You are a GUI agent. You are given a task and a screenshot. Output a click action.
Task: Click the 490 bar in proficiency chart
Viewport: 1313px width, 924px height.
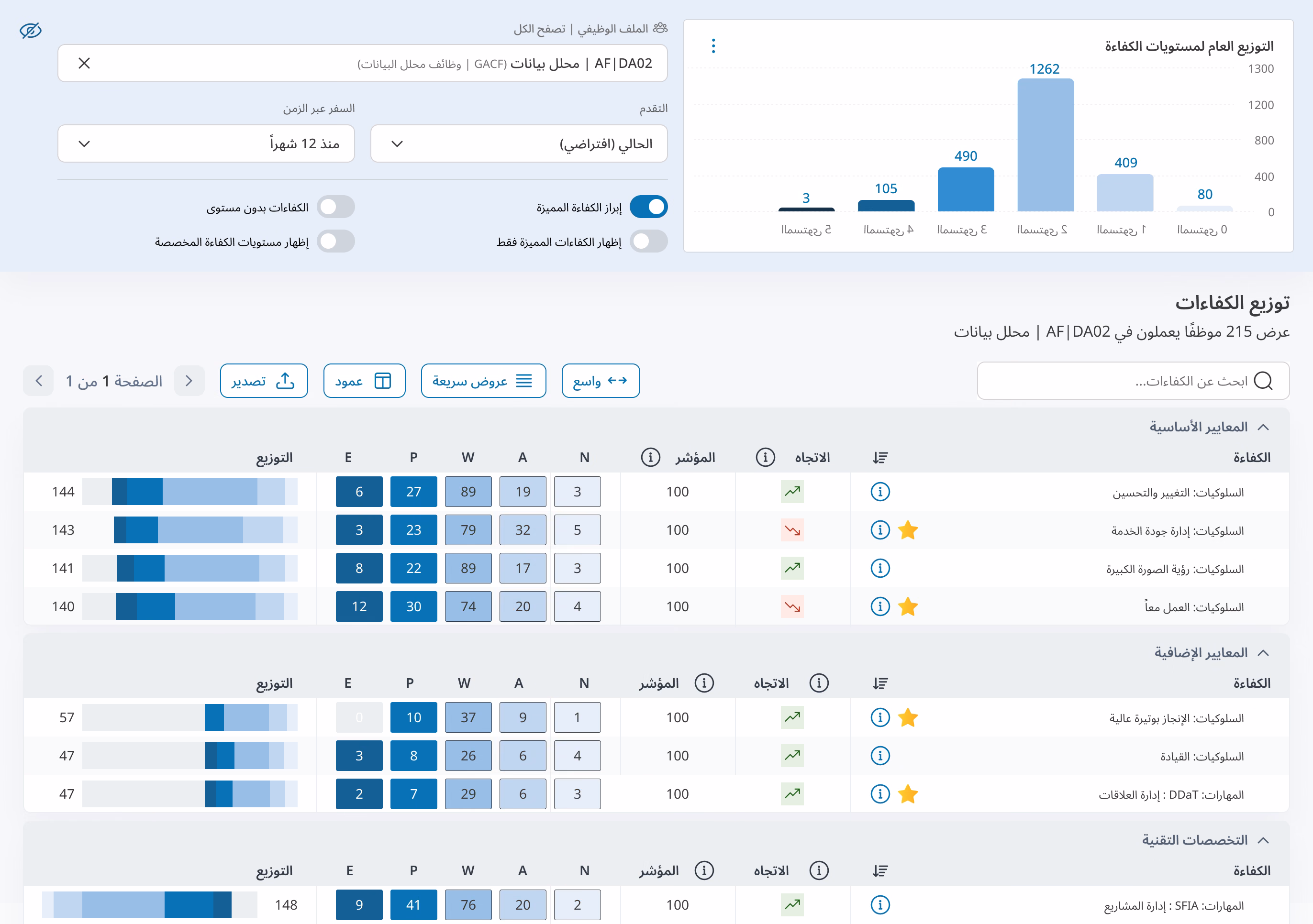(966, 189)
